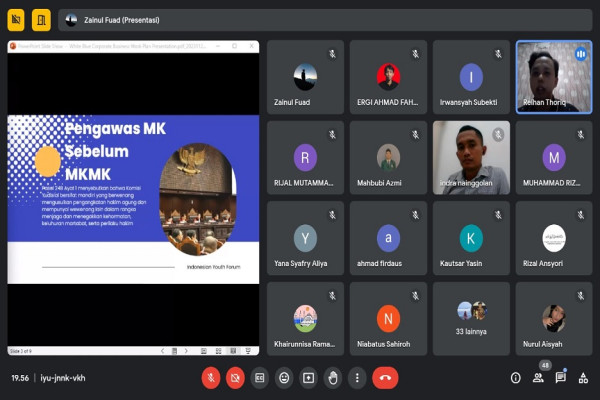Switch to Reading view icon

click(x=233, y=351)
